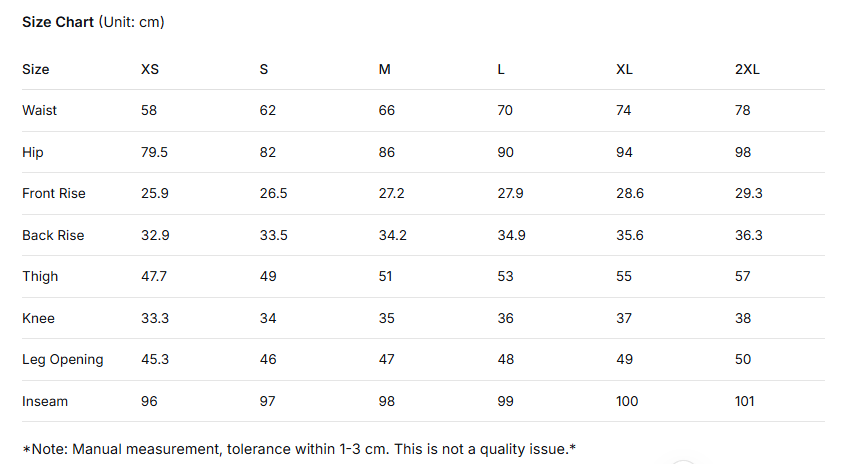Click the XS hip value 79.5
844x464 pixels.
pyautogui.click(x=154, y=152)
